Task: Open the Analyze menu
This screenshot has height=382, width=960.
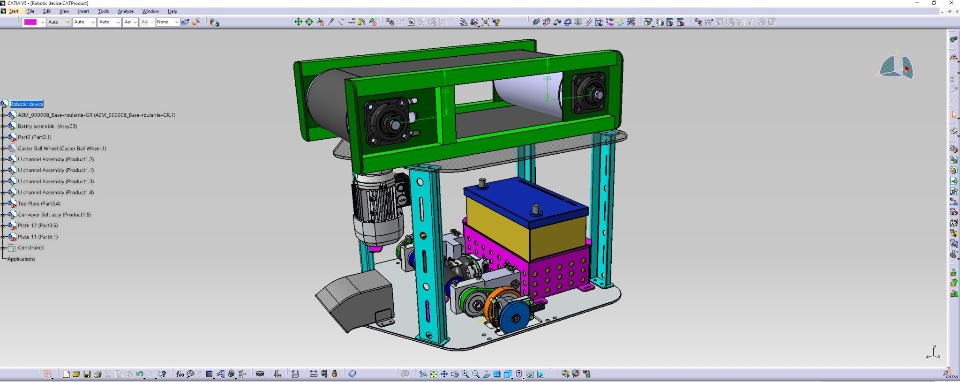Action: pos(126,11)
